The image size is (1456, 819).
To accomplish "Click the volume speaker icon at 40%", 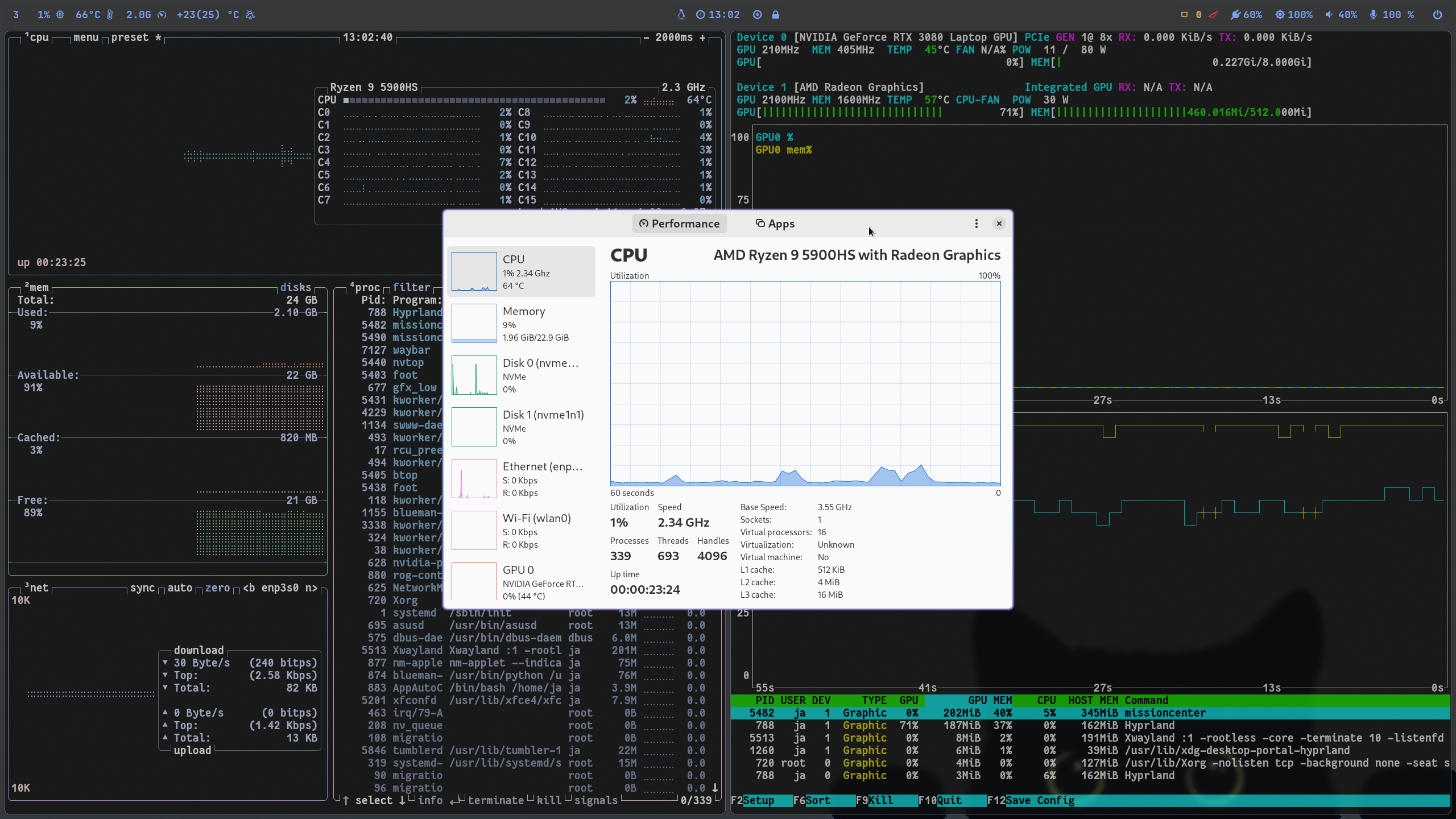I will click(x=1329, y=15).
